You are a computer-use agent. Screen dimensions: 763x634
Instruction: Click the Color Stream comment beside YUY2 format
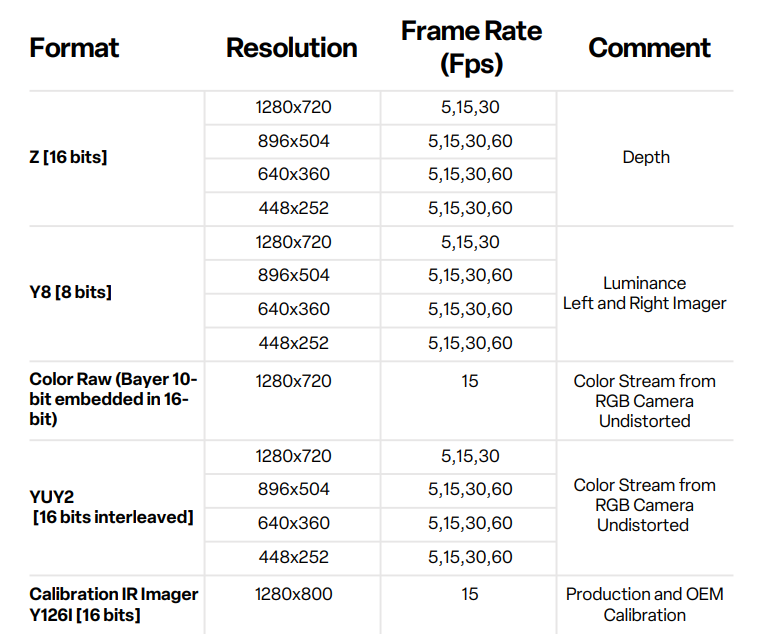644,505
